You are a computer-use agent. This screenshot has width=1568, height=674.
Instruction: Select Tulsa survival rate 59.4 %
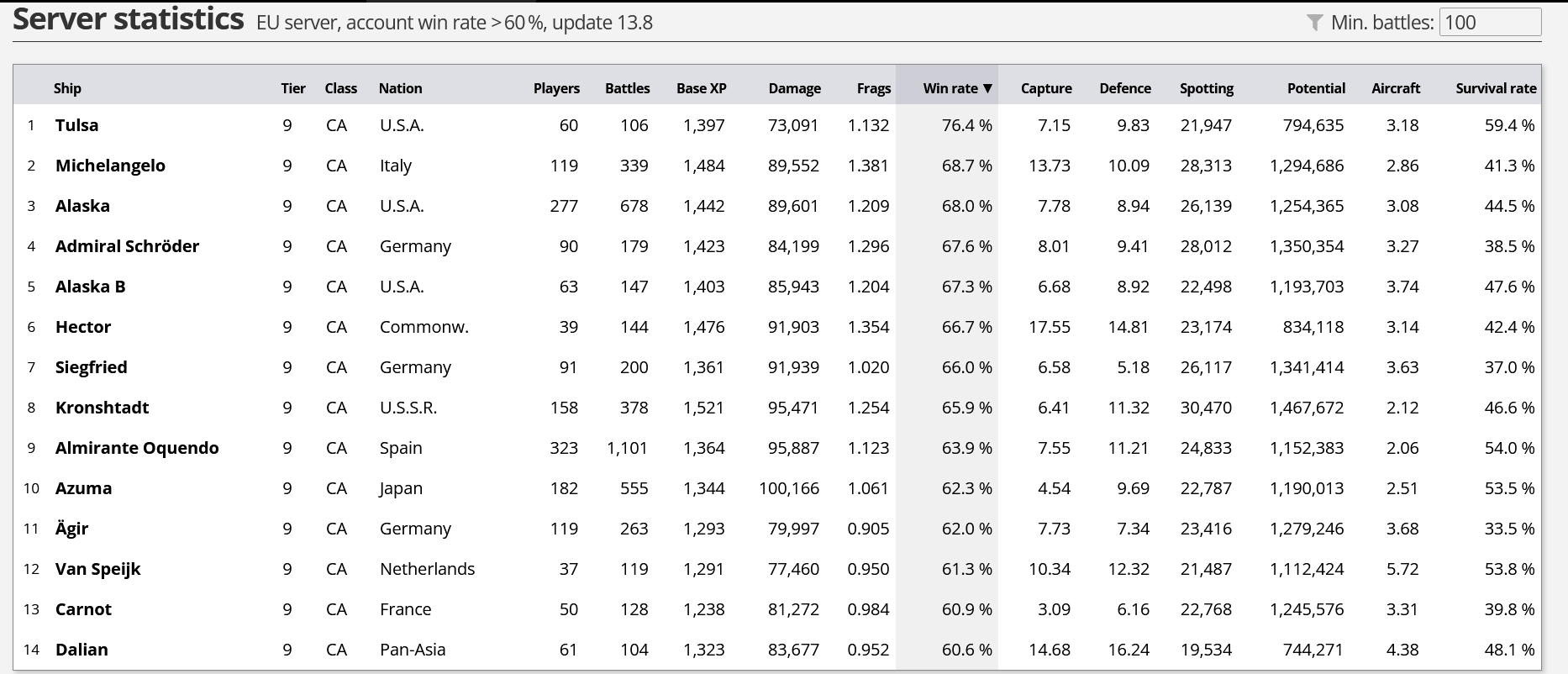click(1509, 125)
